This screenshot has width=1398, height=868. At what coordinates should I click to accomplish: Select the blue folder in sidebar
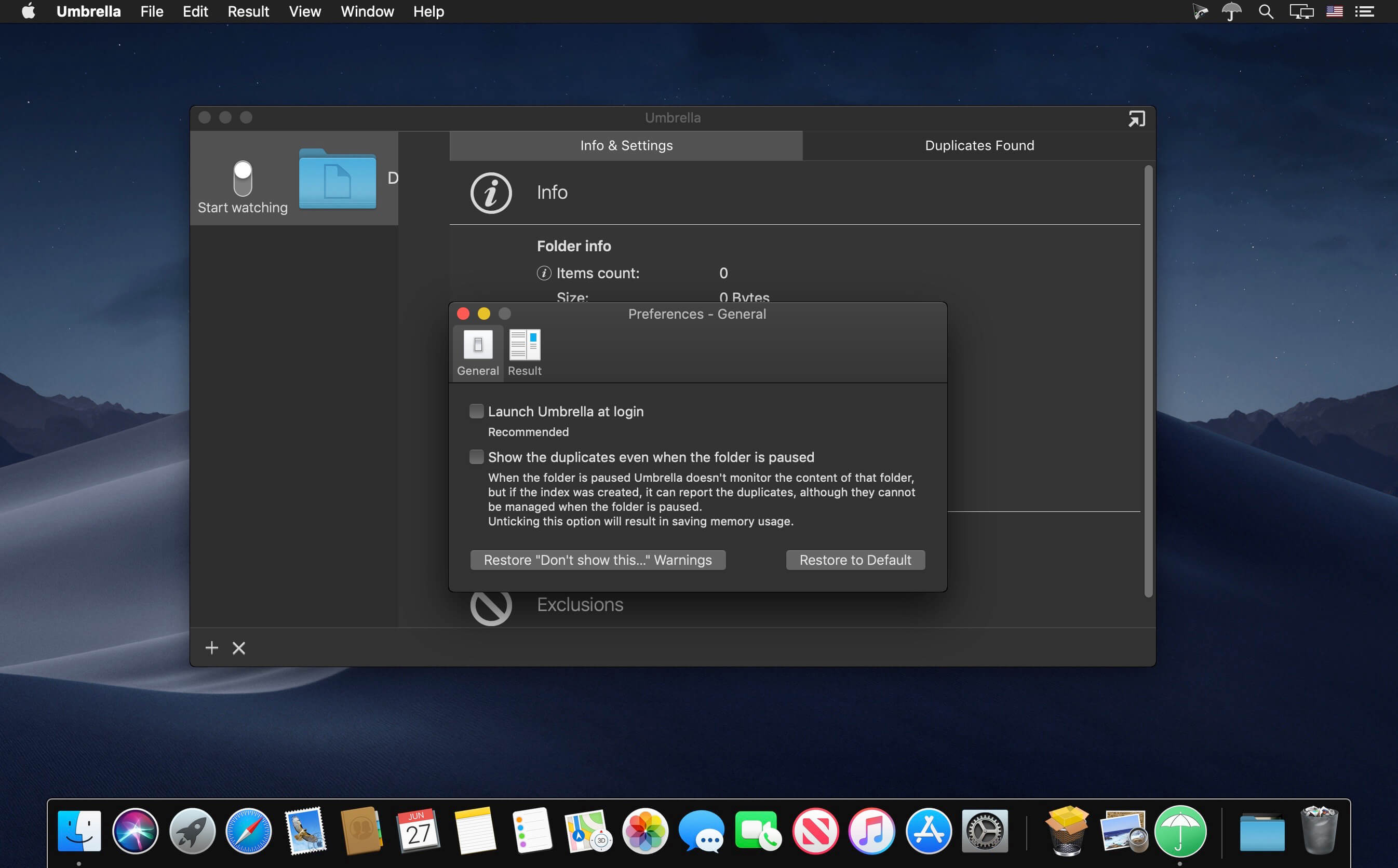(x=338, y=179)
